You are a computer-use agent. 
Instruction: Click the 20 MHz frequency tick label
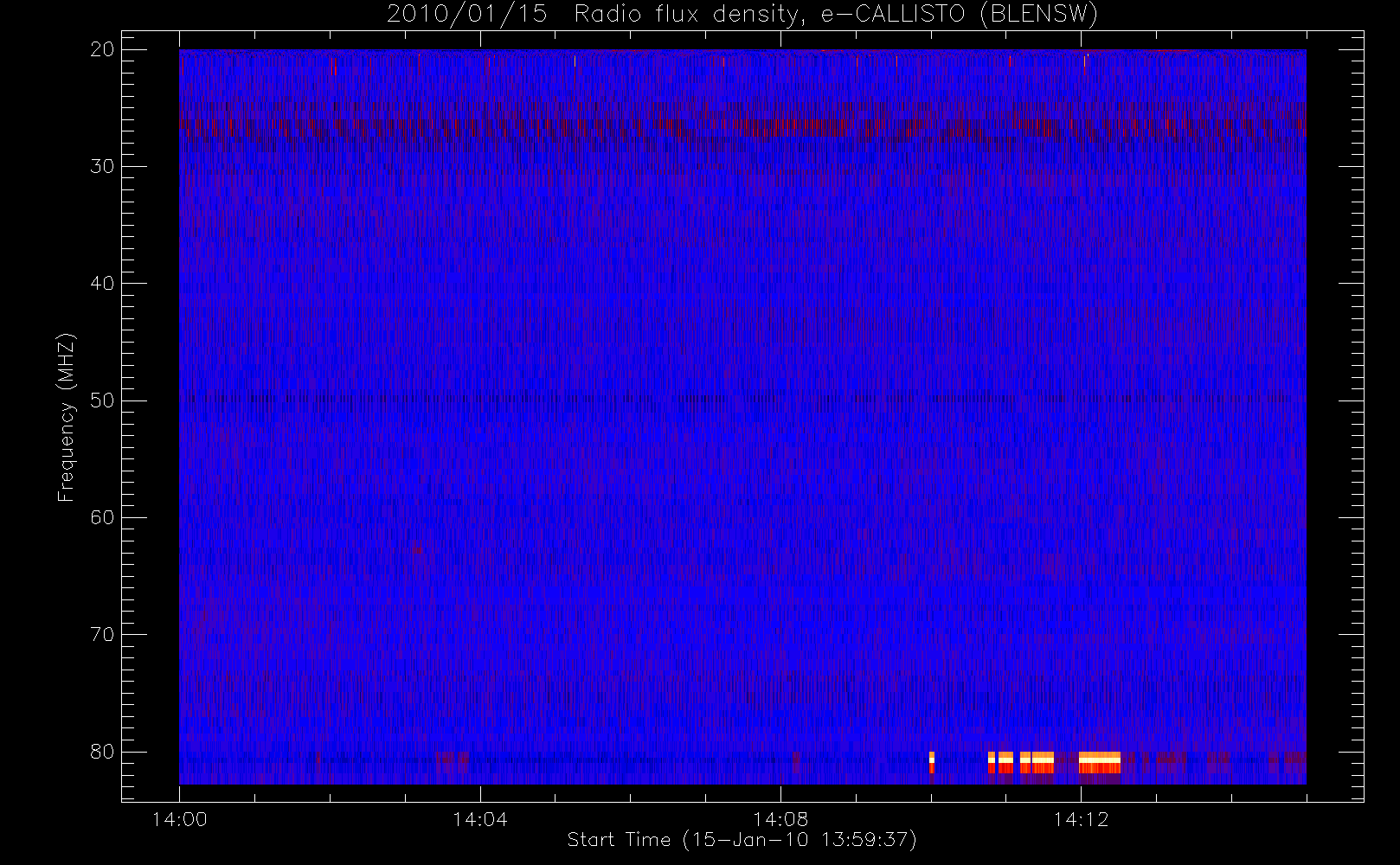[x=102, y=49]
